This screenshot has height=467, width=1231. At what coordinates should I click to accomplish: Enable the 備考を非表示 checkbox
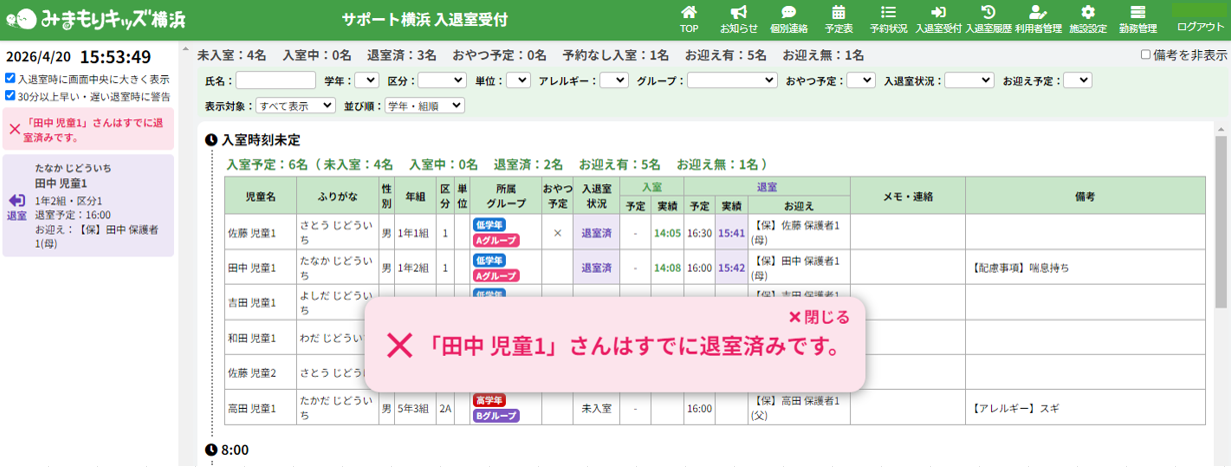pos(1146,55)
